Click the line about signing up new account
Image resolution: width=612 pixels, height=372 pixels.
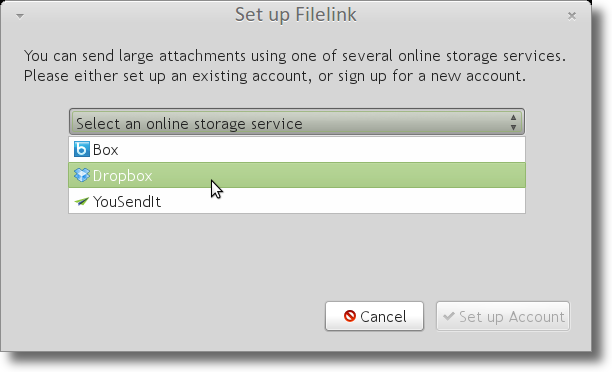(275, 76)
